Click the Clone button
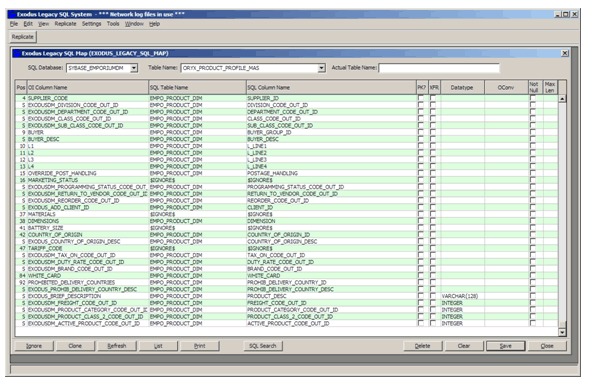 click(x=75, y=346)
